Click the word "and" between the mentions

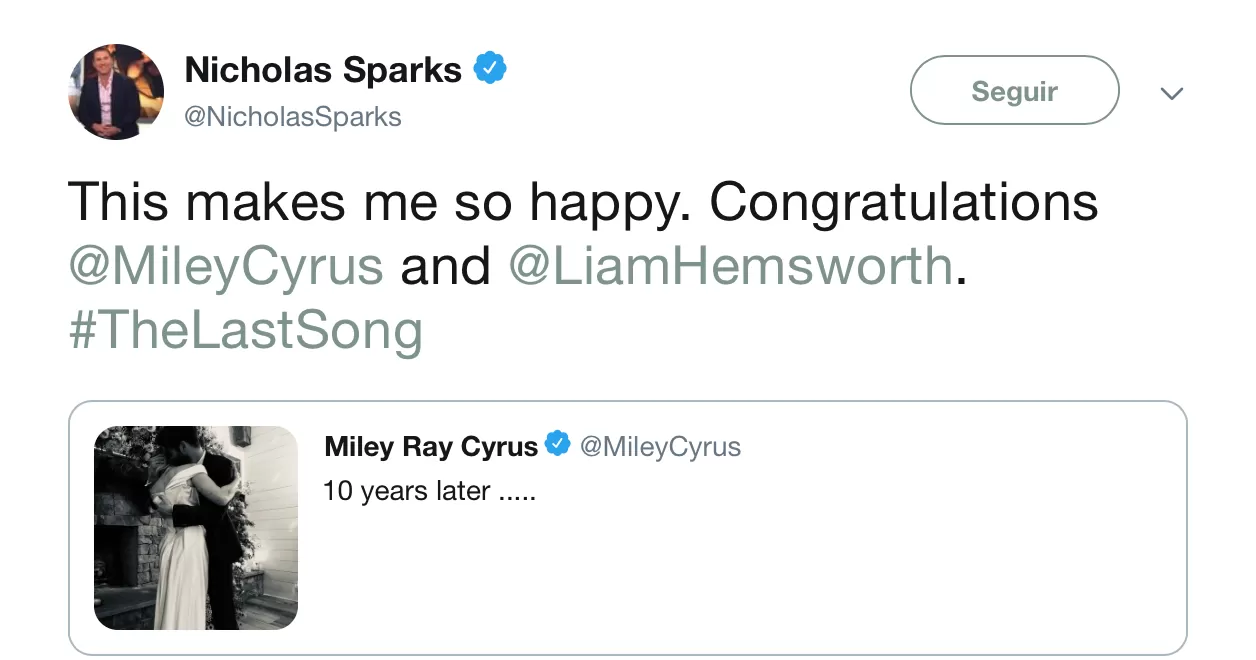click(x=445, y=266)
